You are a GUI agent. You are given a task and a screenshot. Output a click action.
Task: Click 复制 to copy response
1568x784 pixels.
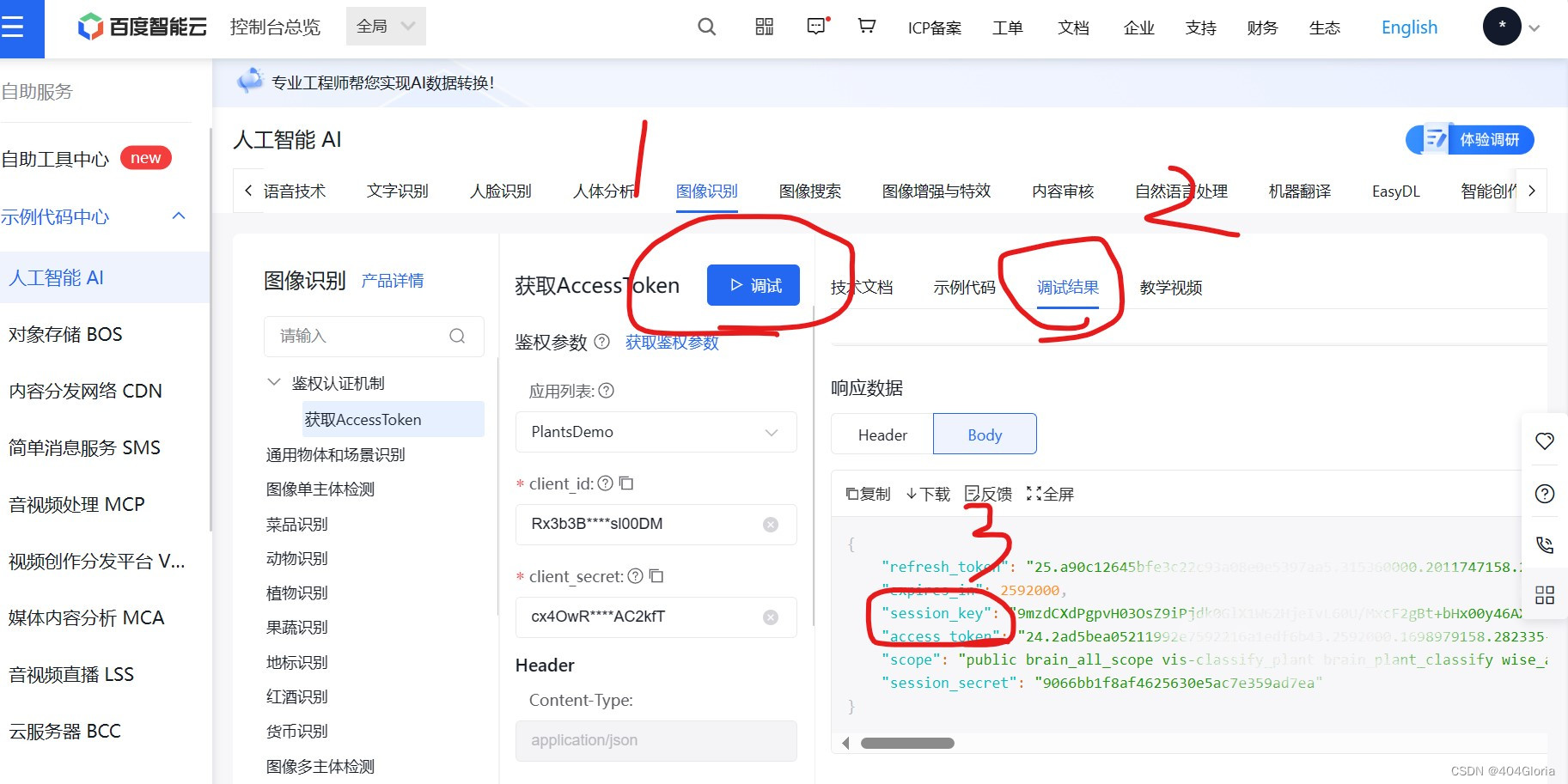(x=868, y=494)
